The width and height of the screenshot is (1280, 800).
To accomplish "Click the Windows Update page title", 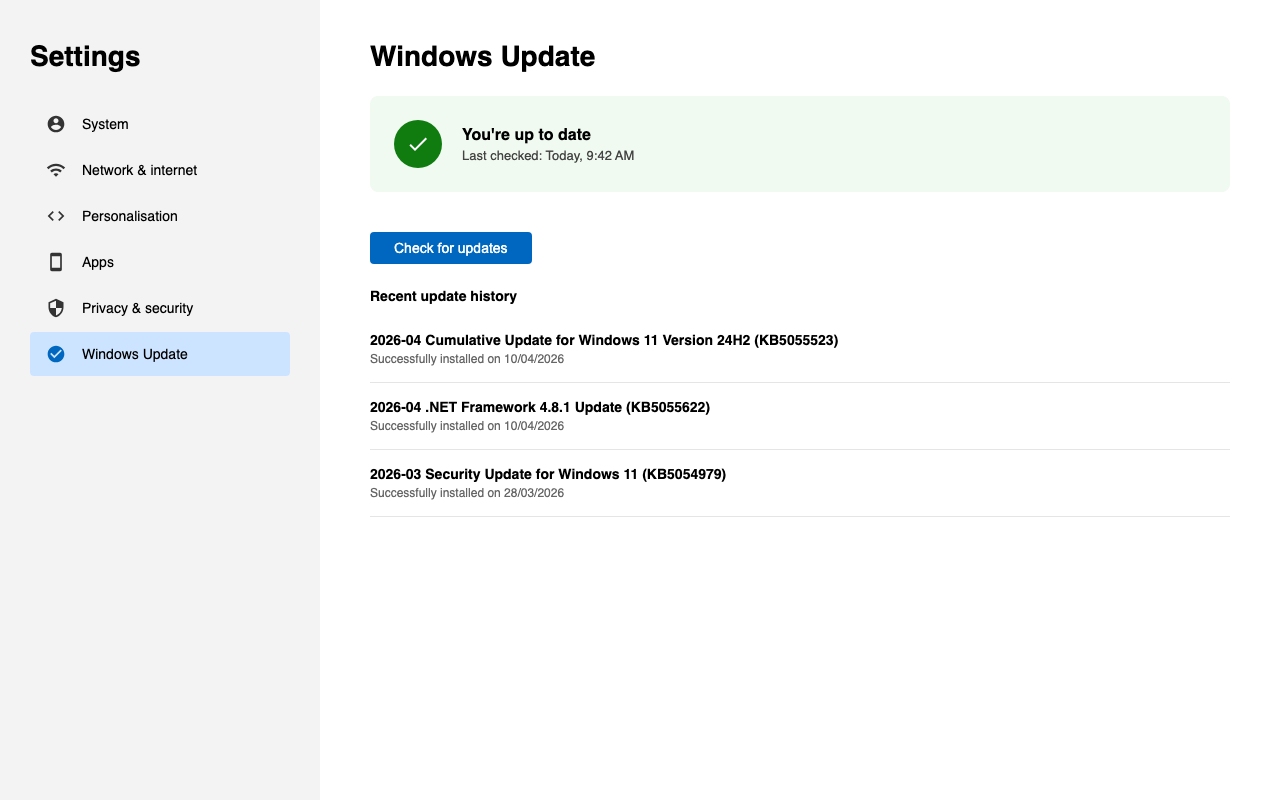I will pyautogui.click(x=483, y=56).
